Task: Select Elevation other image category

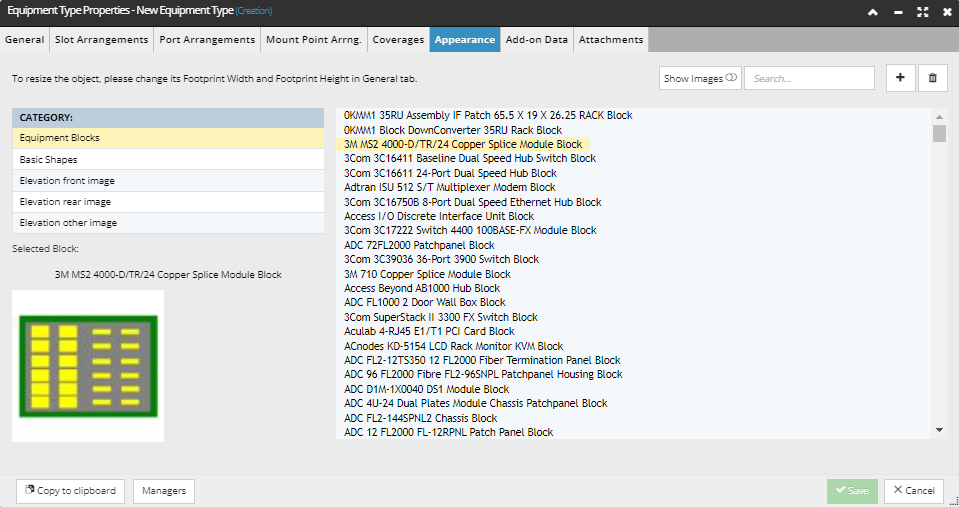Action: 168,223
